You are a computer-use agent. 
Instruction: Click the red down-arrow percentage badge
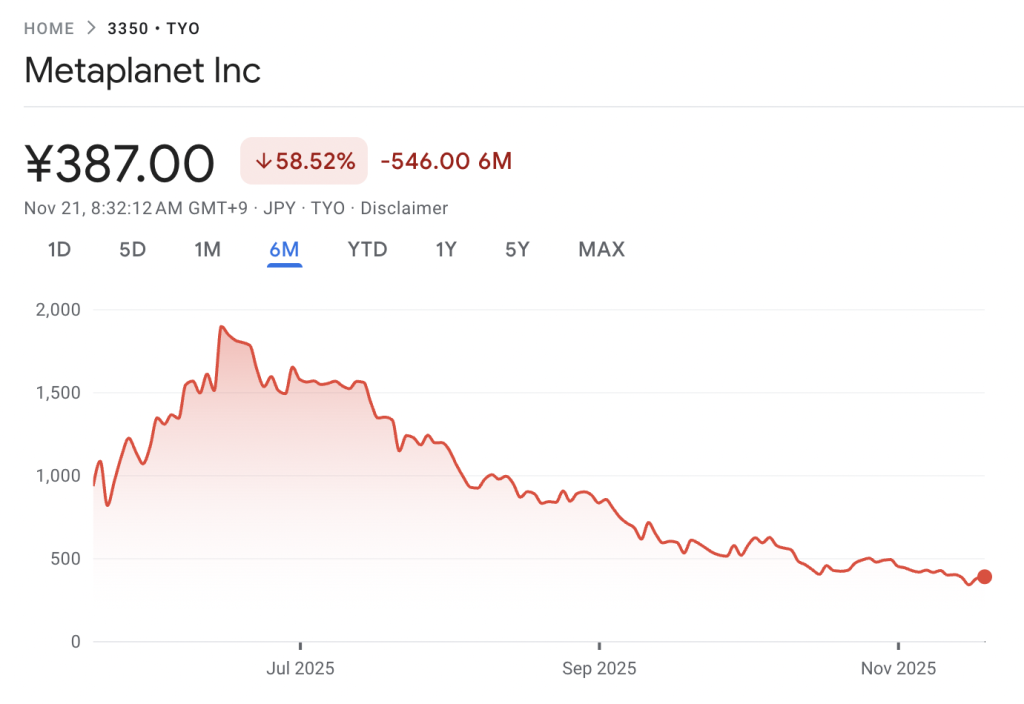coord(304,161)
